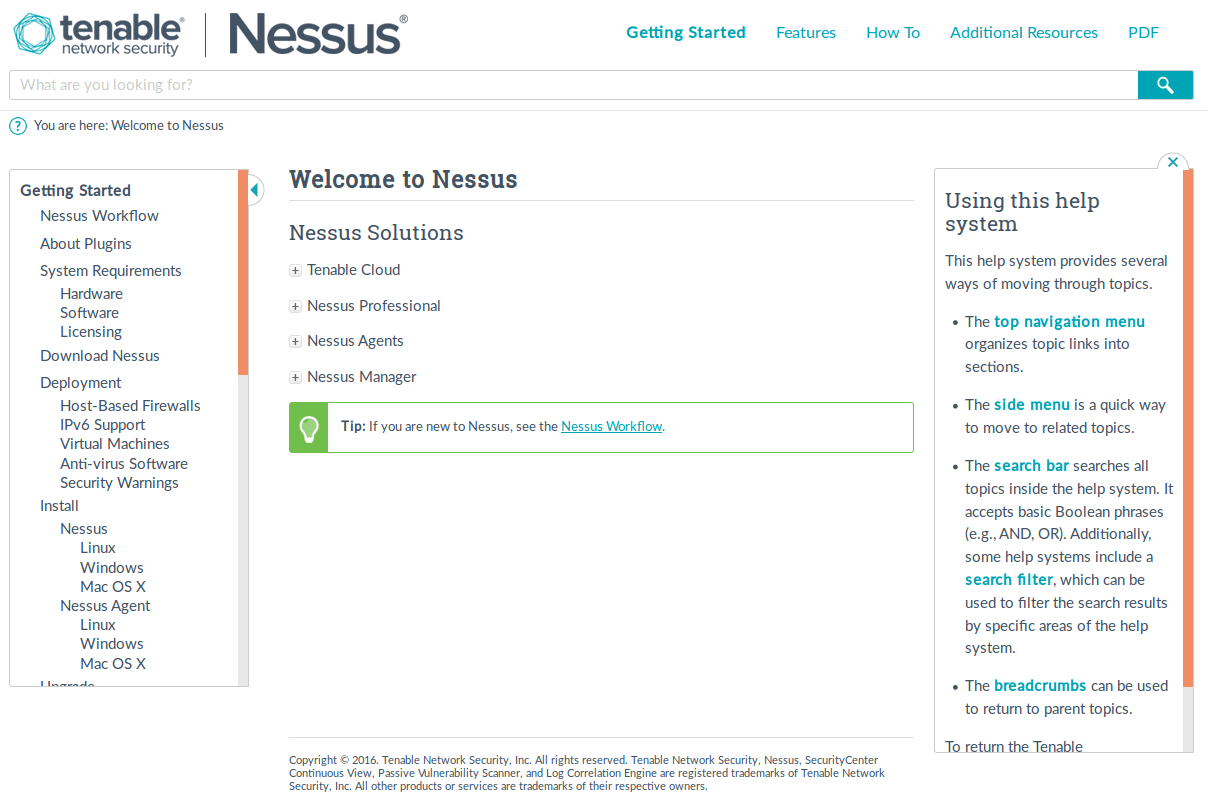The image size is (1208, 792).
Task: Click inside the search input field
Action: (x=570, y=84)
